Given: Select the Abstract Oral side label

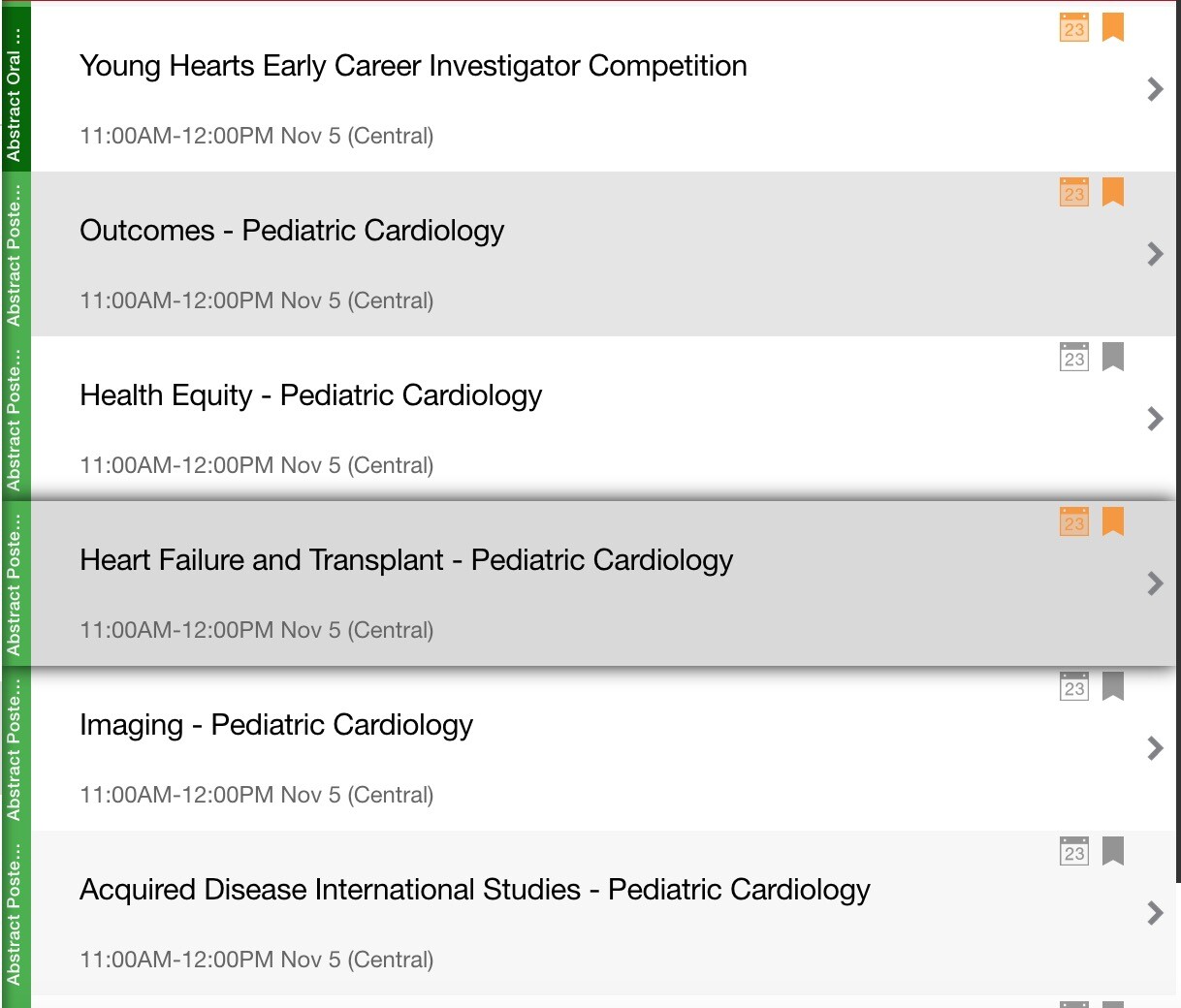Looking at the screenshot, I should click(15, 89).
